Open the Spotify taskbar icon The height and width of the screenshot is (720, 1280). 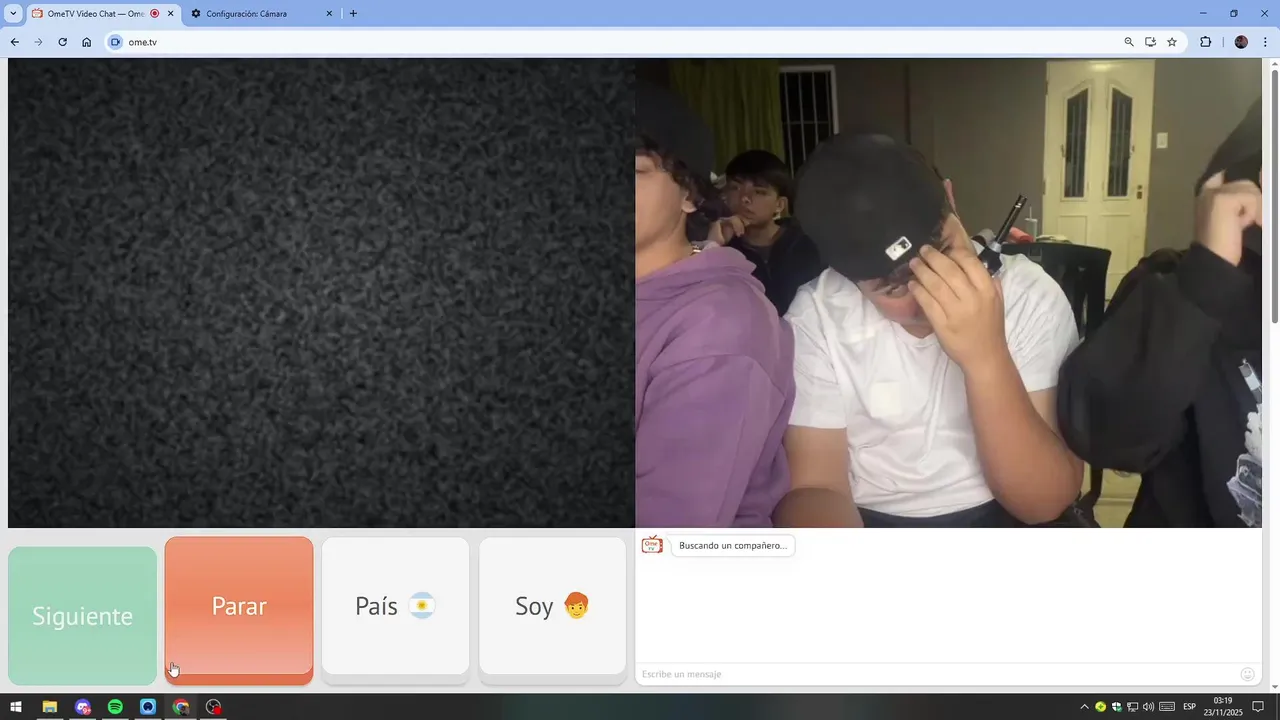click(x=115, y=707)
